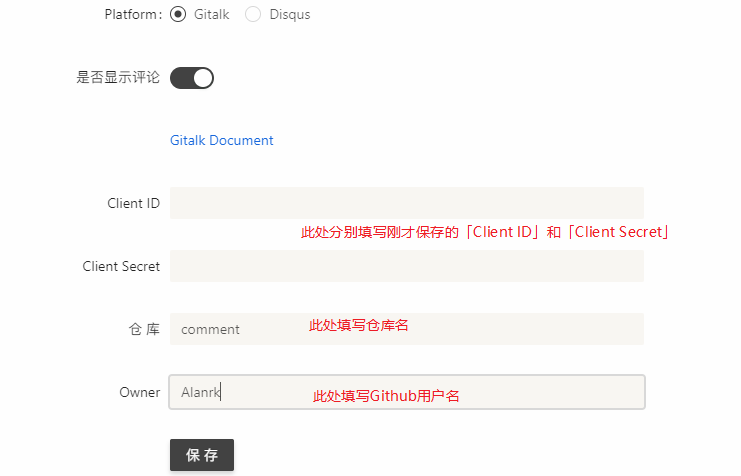Click the Owner field containing Alanrk

coord(407,392)
